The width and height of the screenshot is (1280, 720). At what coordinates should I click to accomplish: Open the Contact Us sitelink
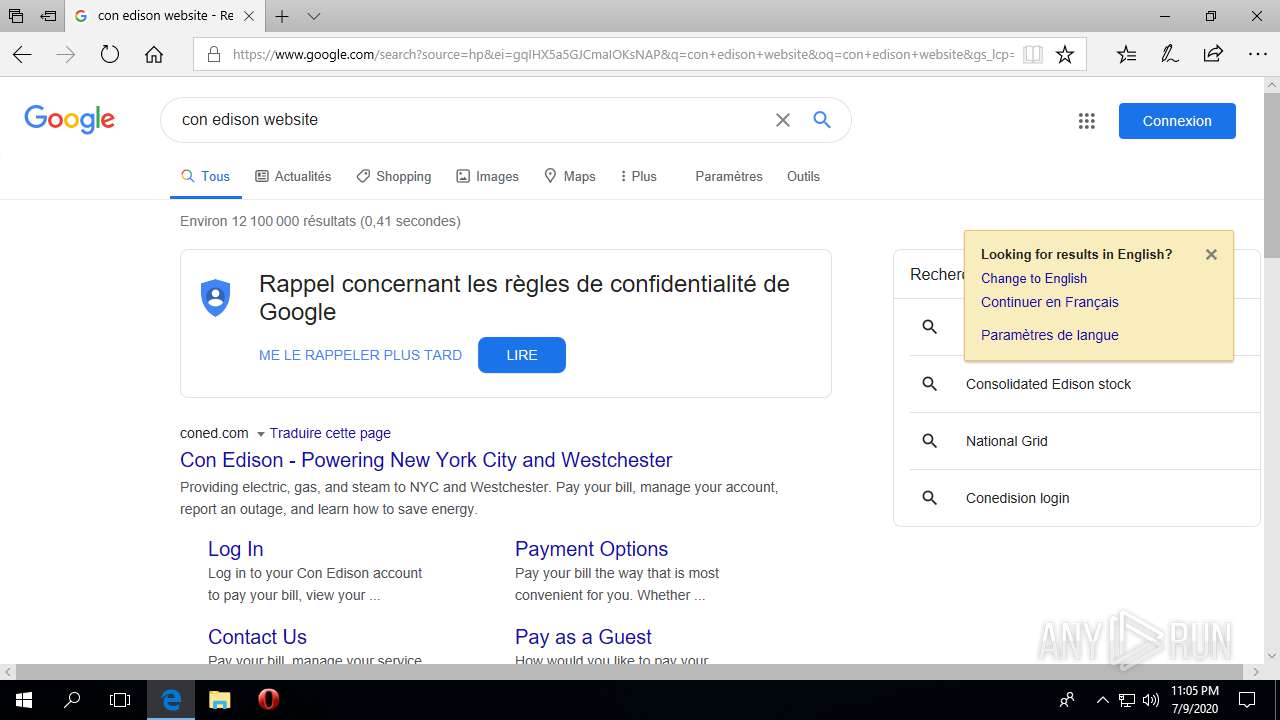[x=257, y=637]
